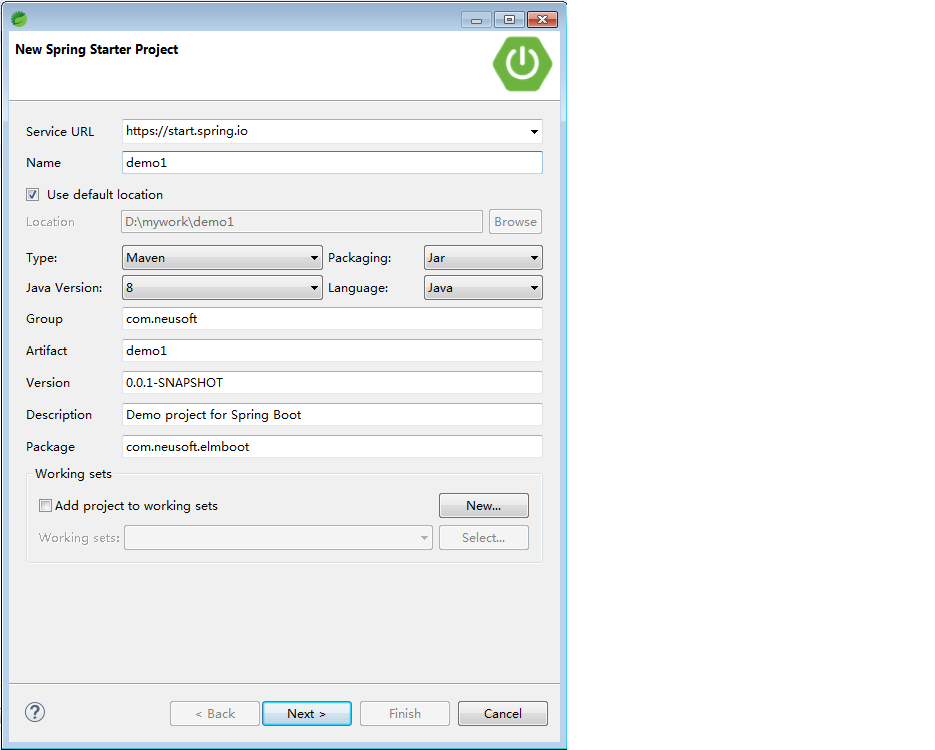Image resolution: width=935 pixels, height=750 pixels.
Task: Click the New... working set button
Action: (x=484, y=506)
